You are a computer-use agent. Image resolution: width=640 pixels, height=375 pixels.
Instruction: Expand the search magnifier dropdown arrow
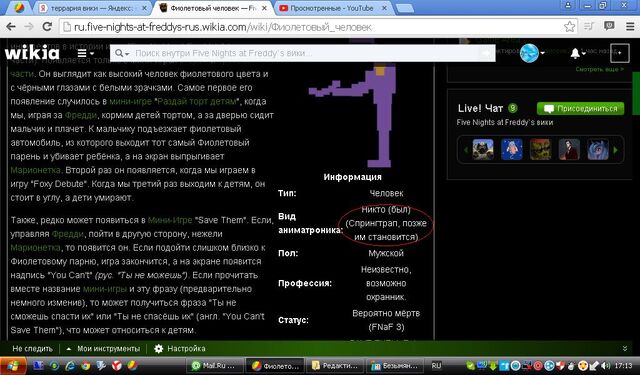coord(122,53)
